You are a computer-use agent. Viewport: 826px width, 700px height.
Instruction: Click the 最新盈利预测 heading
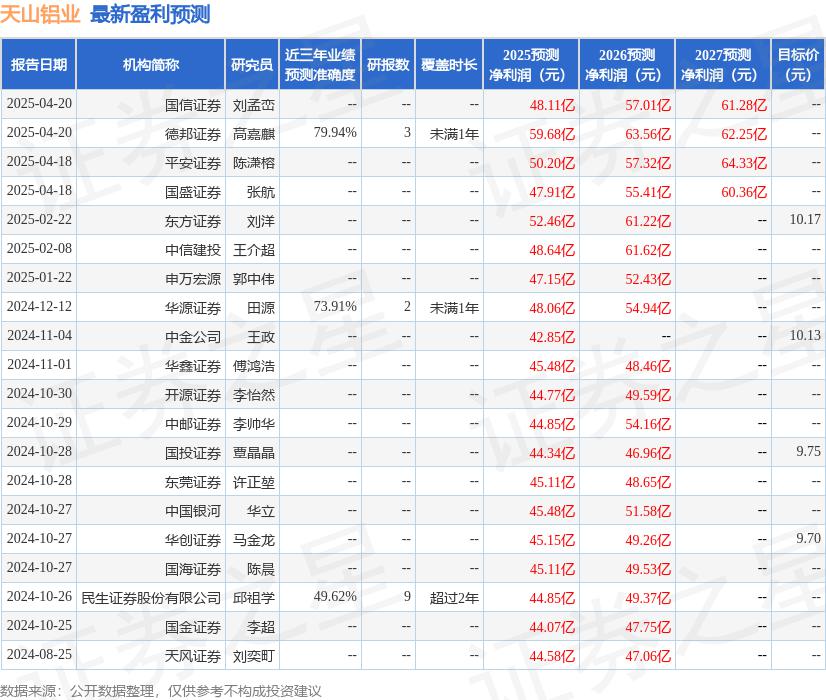click(150, 14)
